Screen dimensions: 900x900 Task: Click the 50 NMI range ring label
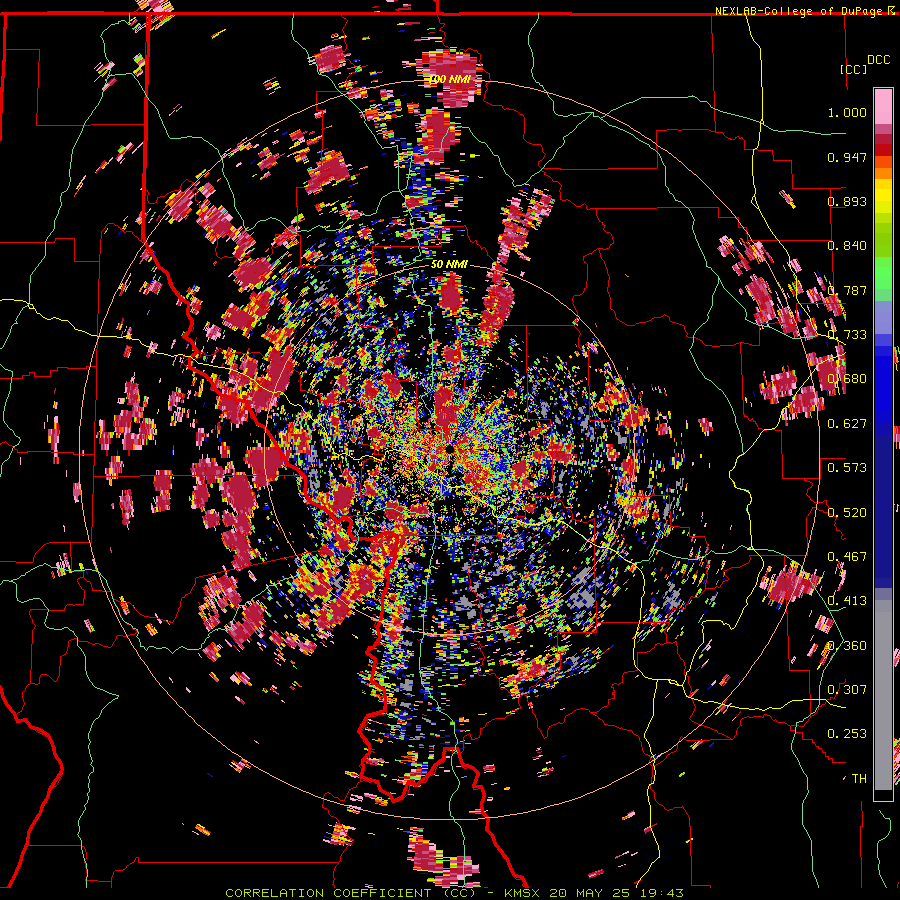tap(449, 264)
